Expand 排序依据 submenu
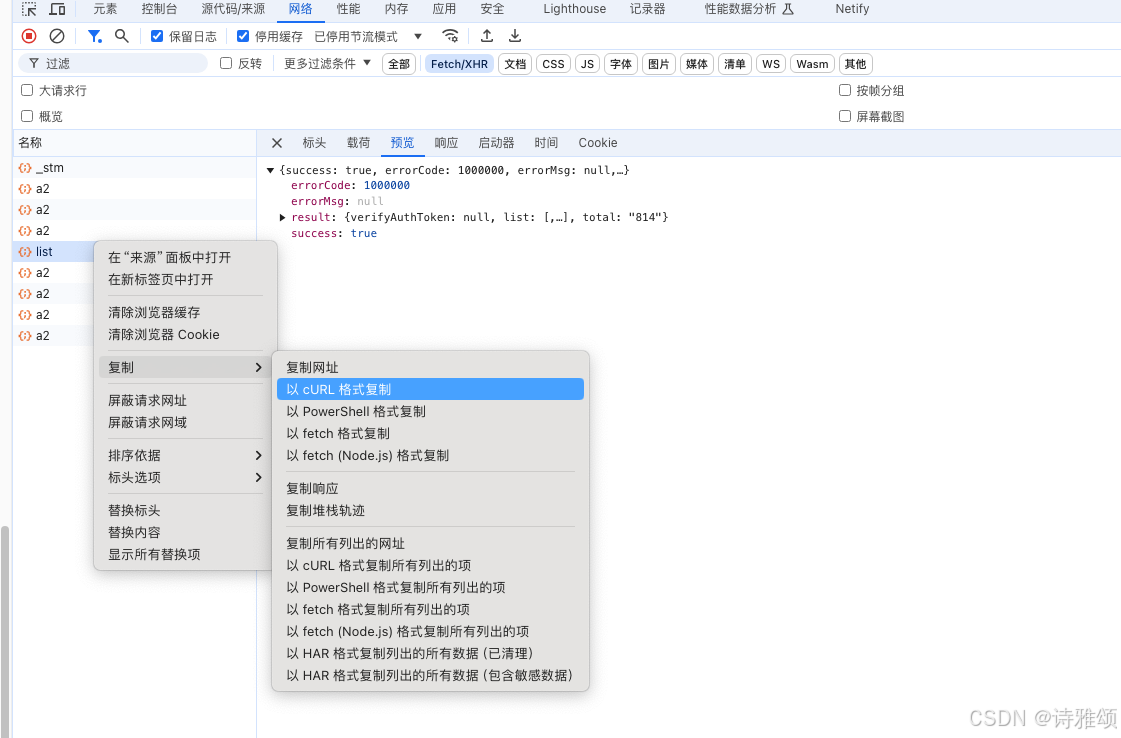The height and width of the screenshot is (738, 1121). coord(184,455)
